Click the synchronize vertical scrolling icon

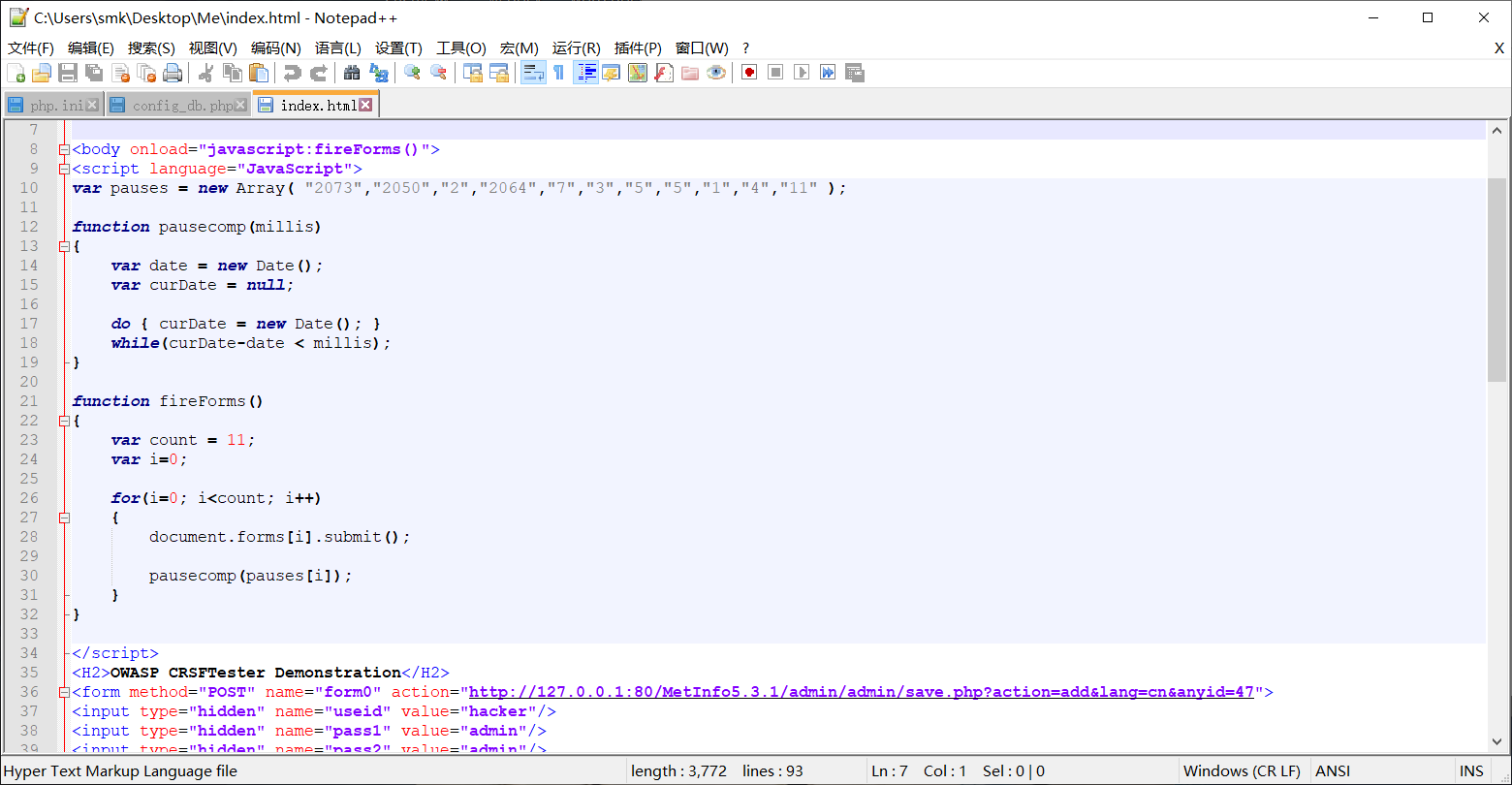point(473,73)
